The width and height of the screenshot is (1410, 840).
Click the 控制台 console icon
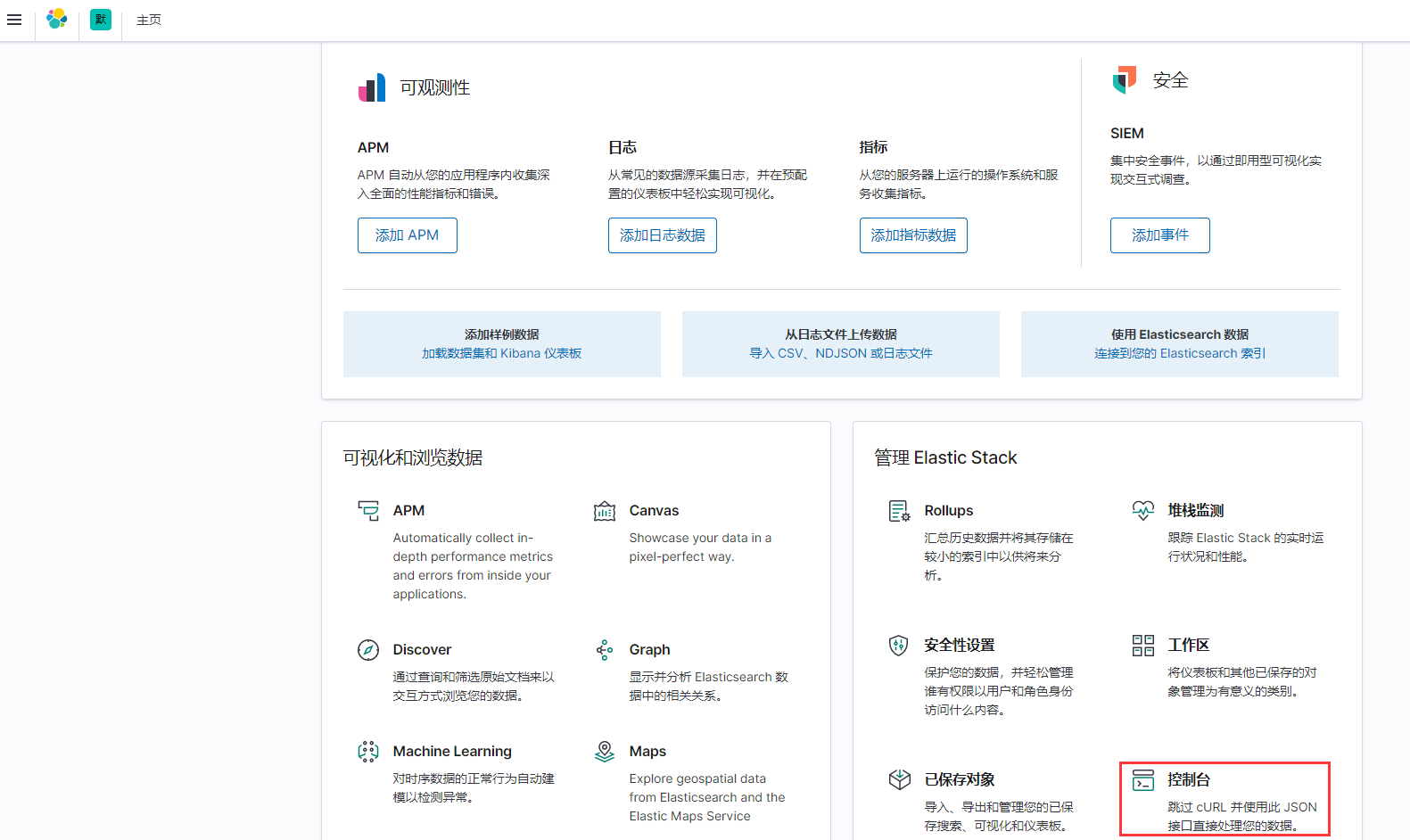point(1143,780)
